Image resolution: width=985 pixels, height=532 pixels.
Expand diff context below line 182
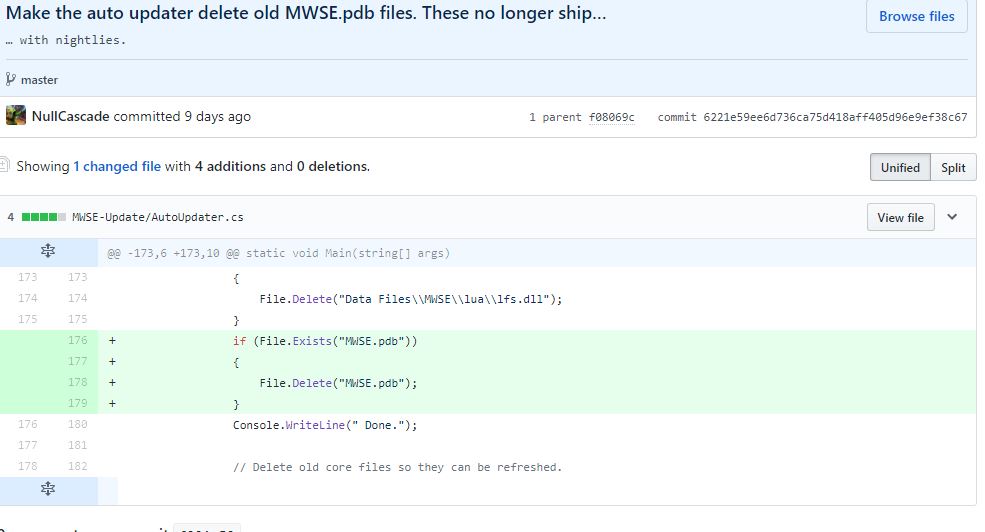(x=48, y=489)
